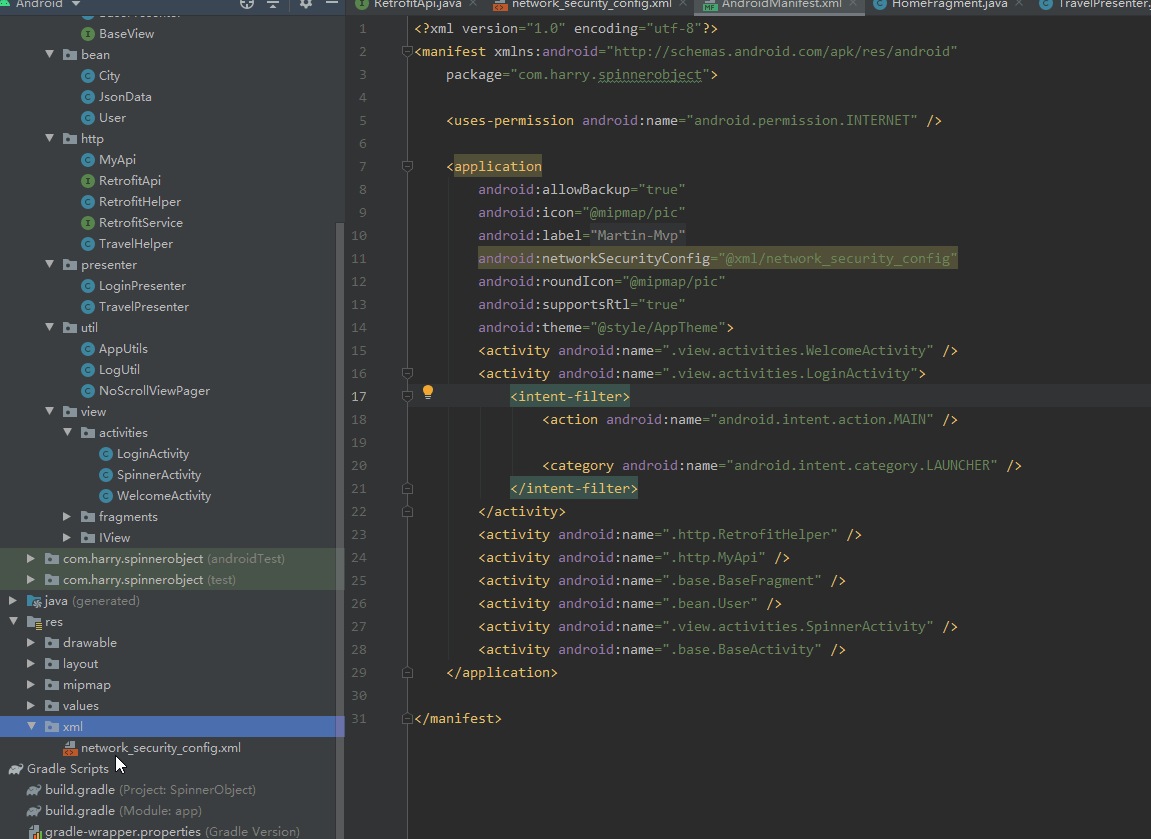Expand com.harry.spinnerobject (test) package
Image resolution: width=1151 pixels, height=839 pixels.
[x=31, y=580]
